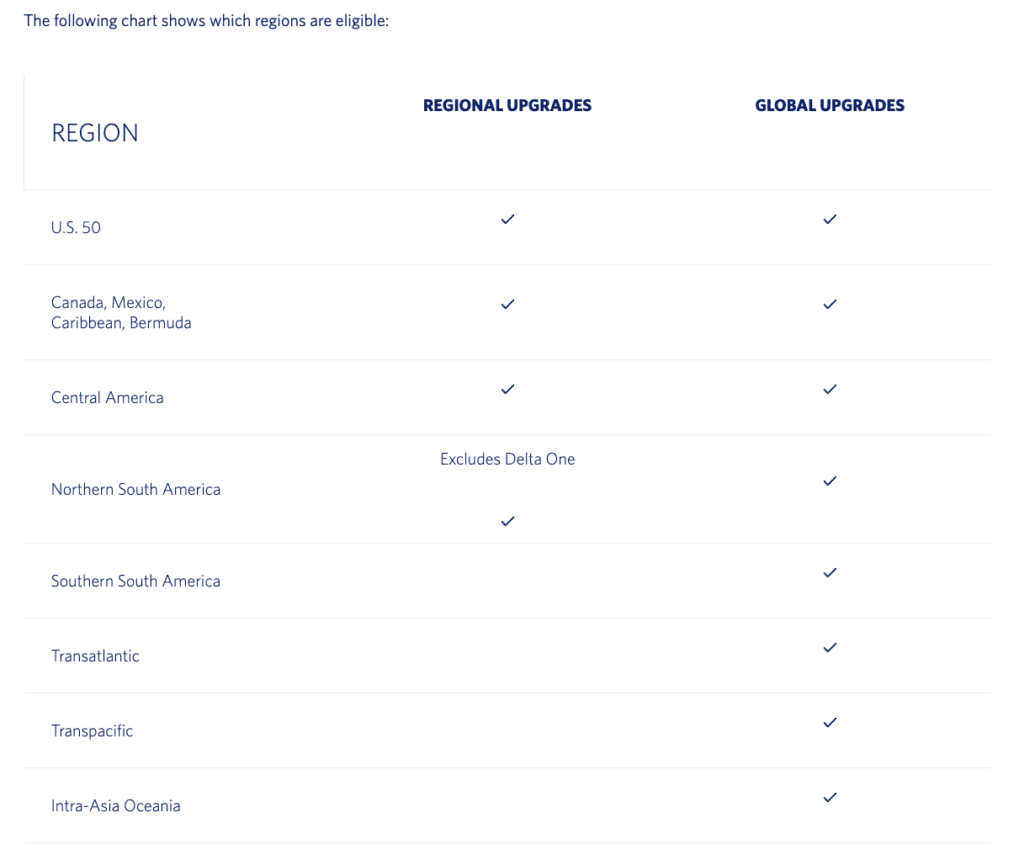Select the REGIONAL UPGRADES column header

point(507,105)
